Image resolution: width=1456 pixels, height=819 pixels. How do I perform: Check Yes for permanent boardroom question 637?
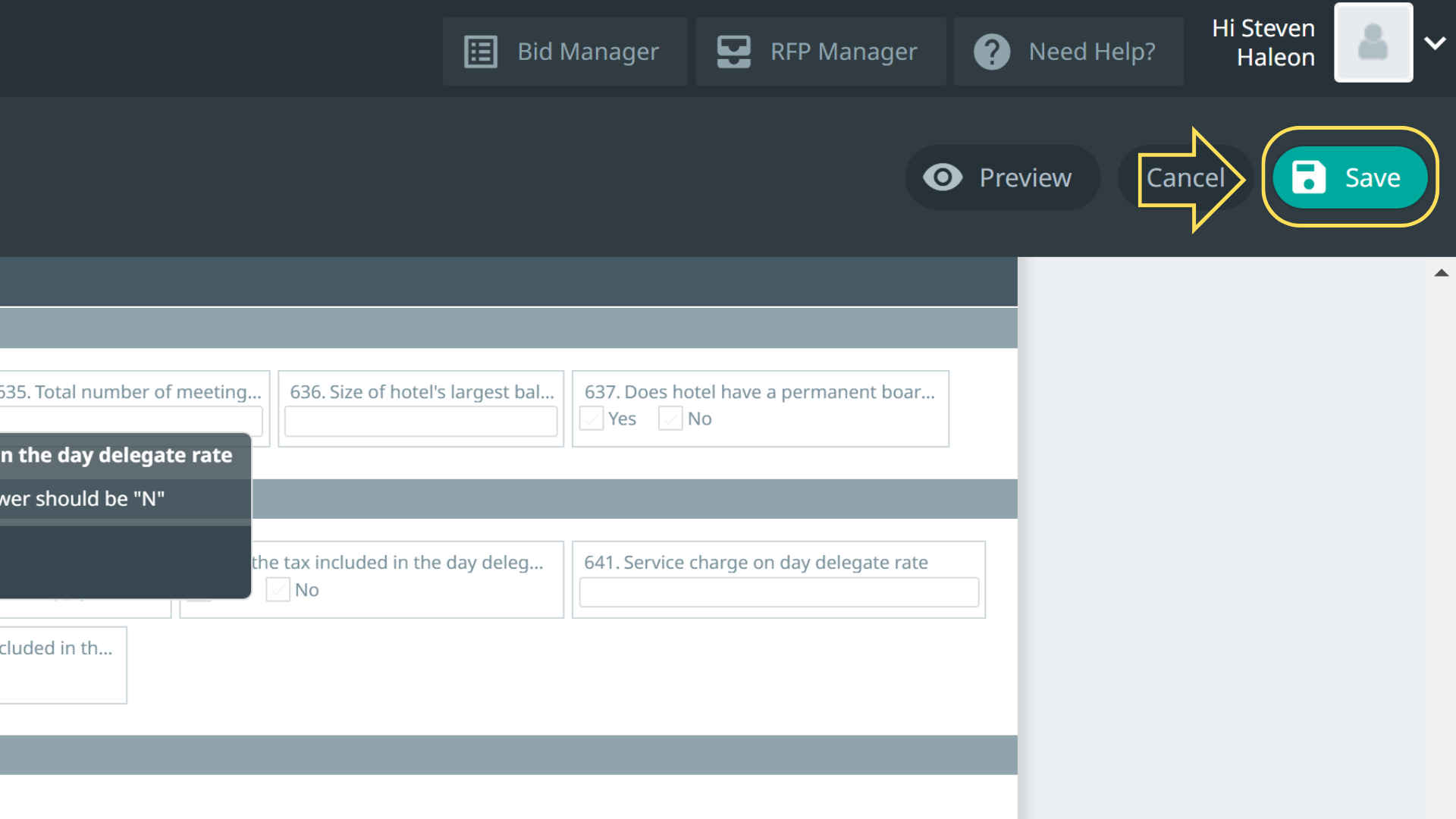pos(592,419)
